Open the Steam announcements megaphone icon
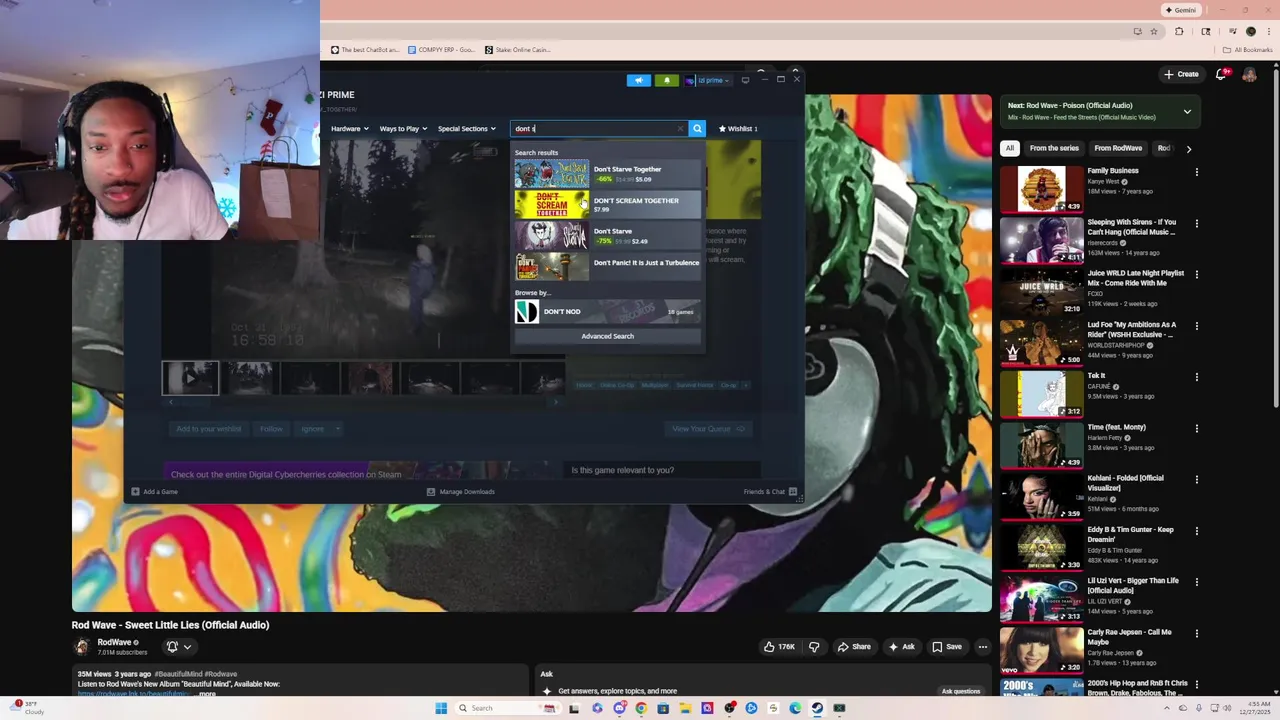The height and width of the screenshot is (720, 1280). [638, 80]
